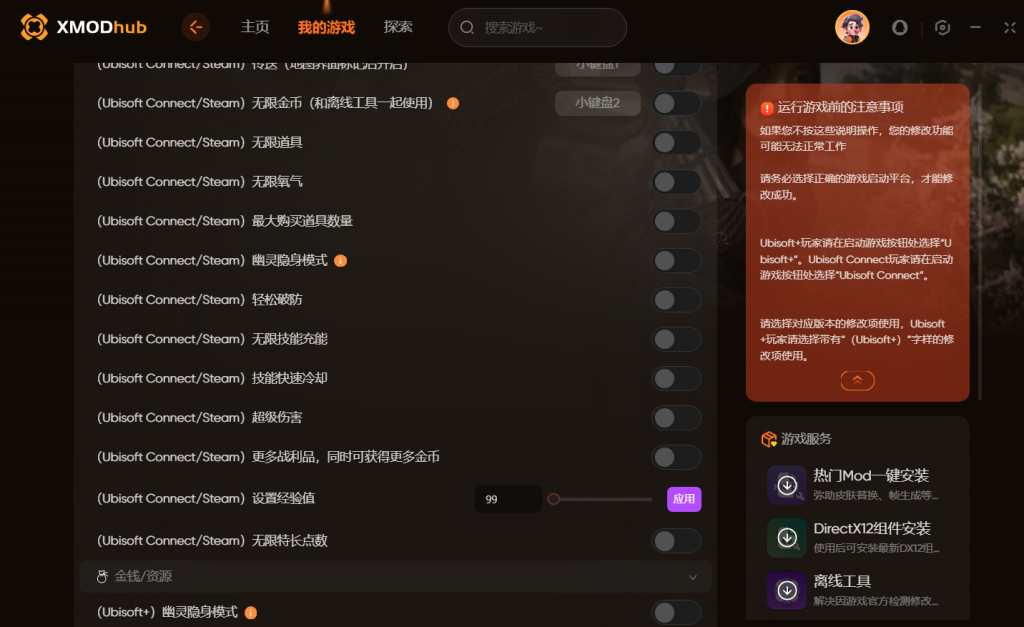Toggle the 无限道具 switch
Viewport: 1024px width, 627px height.
(x=676, y=142)
